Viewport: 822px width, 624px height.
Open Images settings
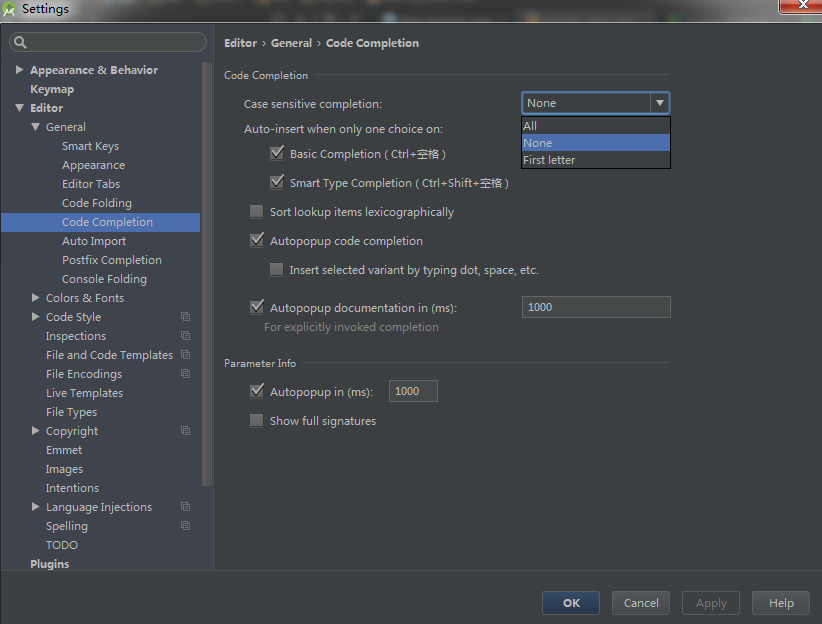click(64, 469)
